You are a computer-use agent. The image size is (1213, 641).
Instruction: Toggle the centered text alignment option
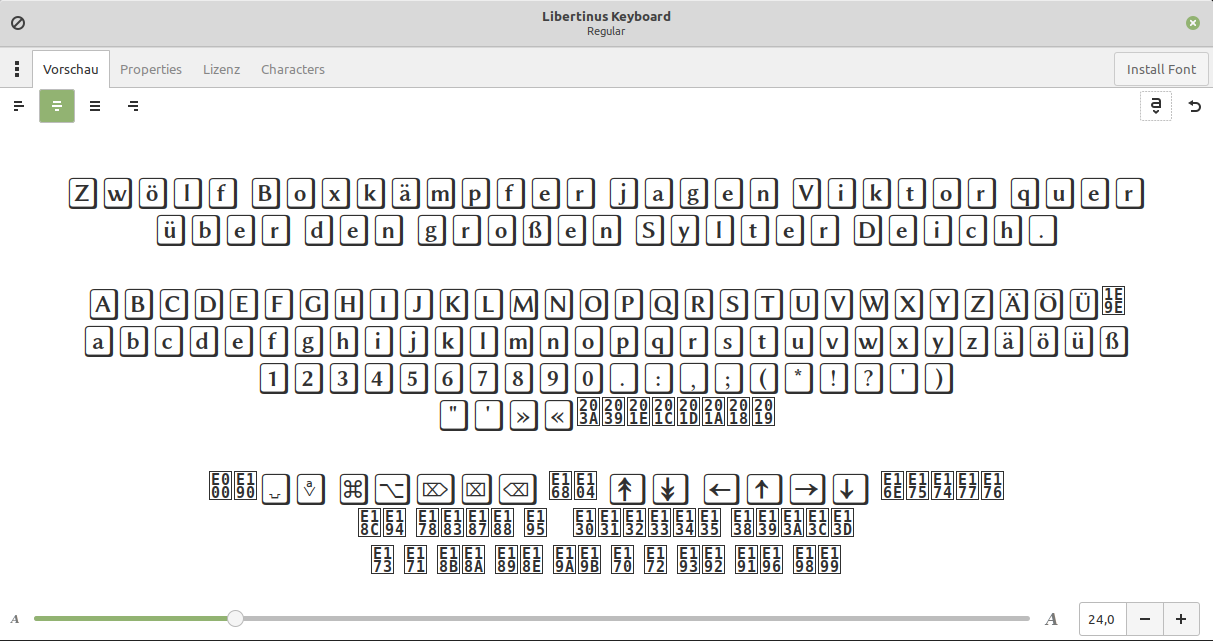(x=57, y=106)
